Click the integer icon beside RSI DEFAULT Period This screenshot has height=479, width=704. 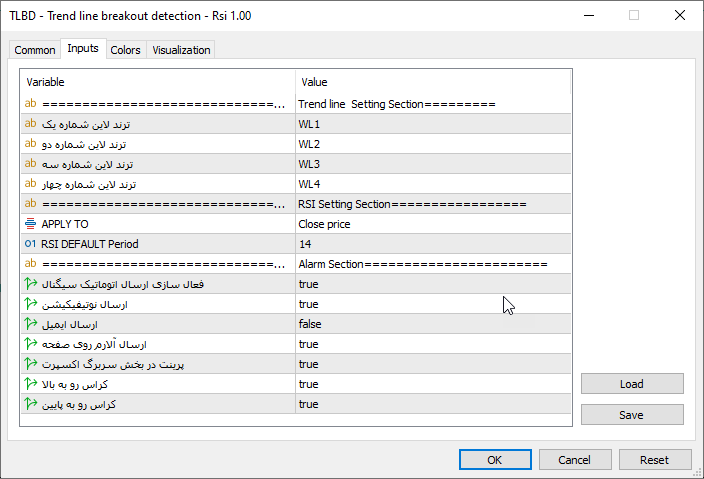(30, 244)
